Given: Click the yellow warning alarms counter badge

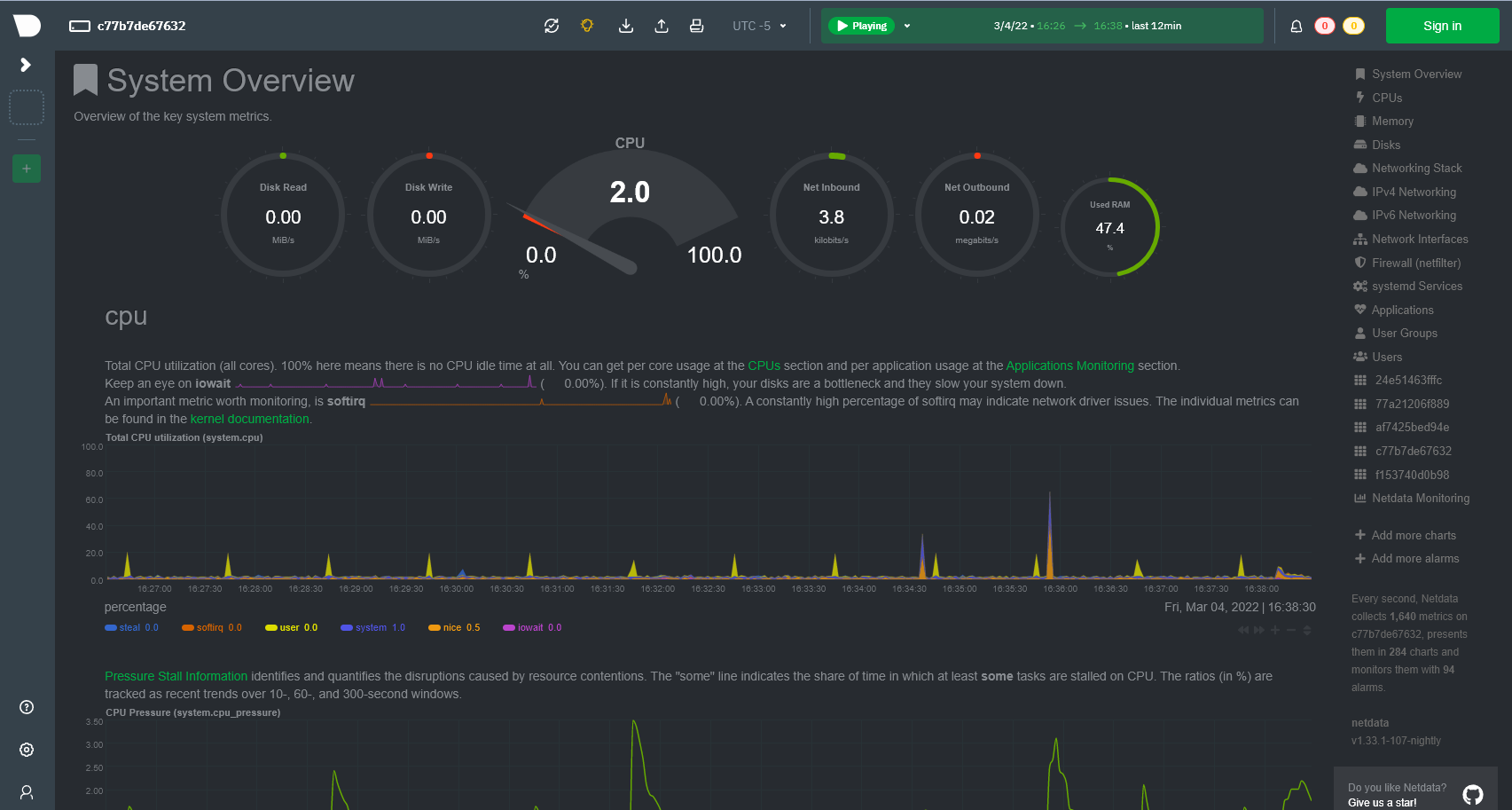Looking at the screenshot, I should tap(1353, 26).
